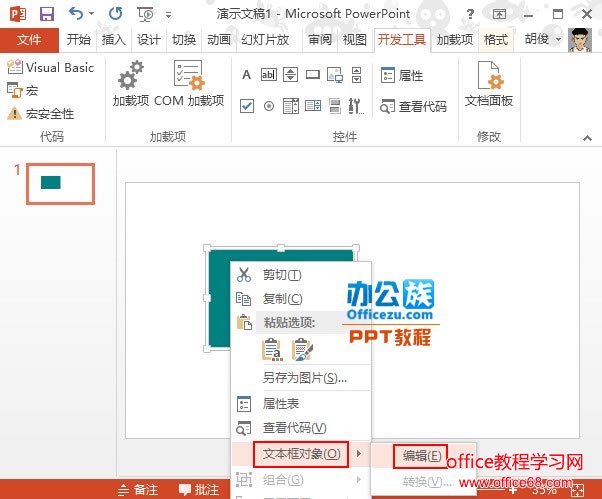Switch to the 视图 tab

(354, 40)
